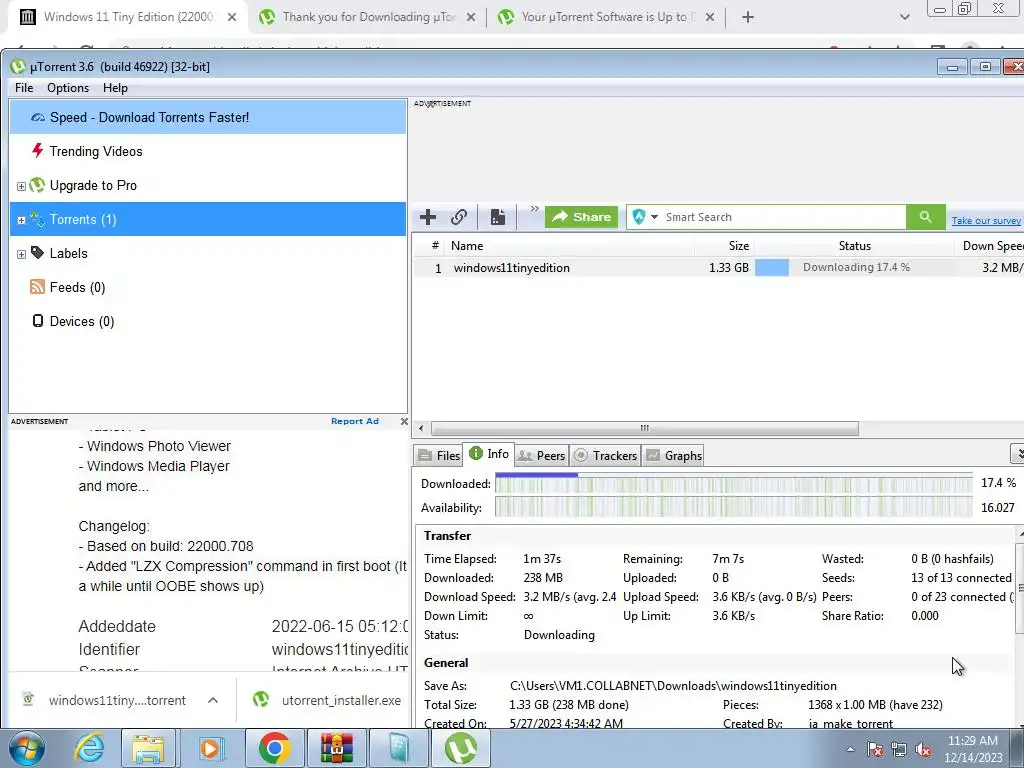Focus the Smart Search input field
The image size is (1024, 768).
[784, 217]
